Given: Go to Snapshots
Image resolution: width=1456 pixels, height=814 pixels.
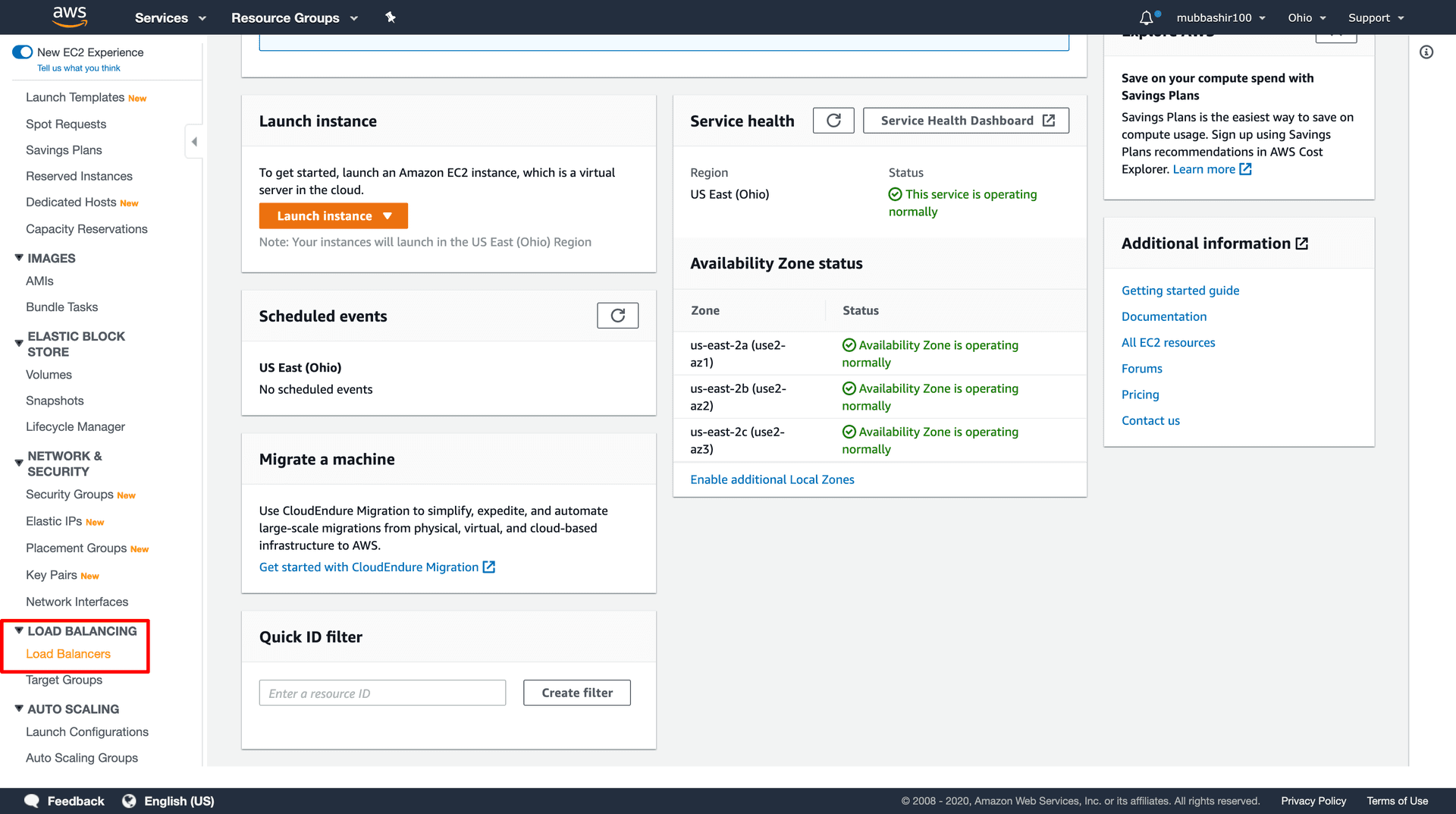Looking at the screenshot, I should [x=55, y=401].
